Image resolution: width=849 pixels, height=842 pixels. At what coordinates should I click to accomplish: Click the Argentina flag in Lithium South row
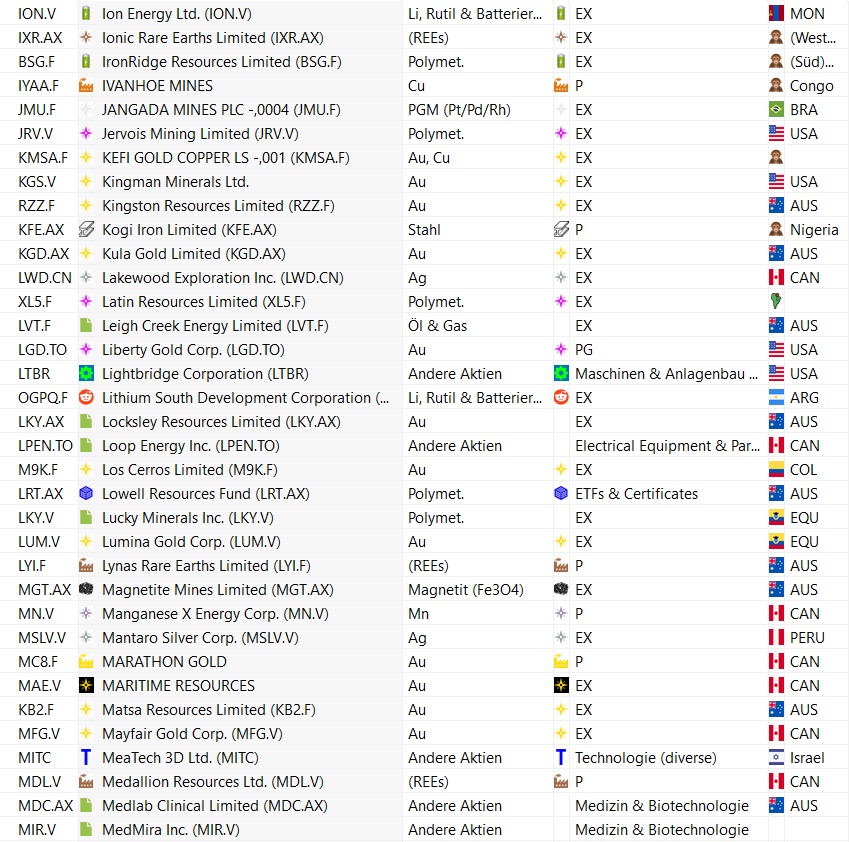pos(776,397)
